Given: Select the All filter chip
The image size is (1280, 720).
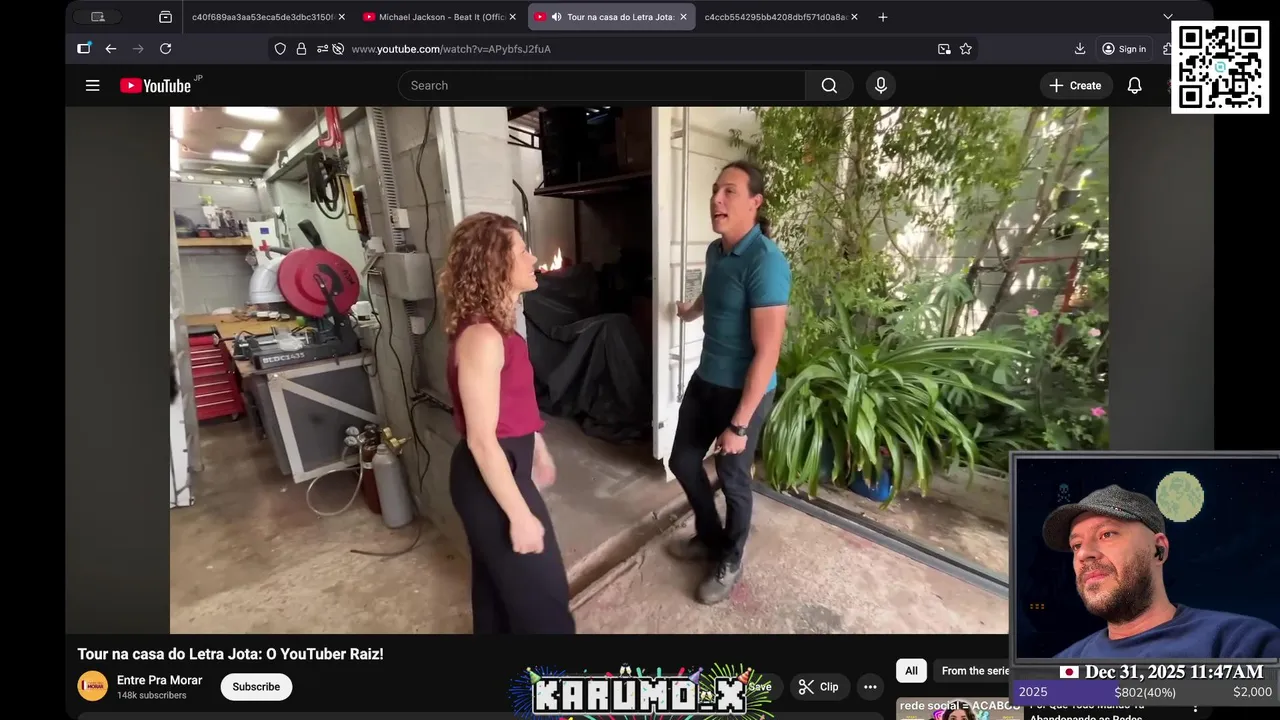Looking at the screenshot, I should coord(911,671).
